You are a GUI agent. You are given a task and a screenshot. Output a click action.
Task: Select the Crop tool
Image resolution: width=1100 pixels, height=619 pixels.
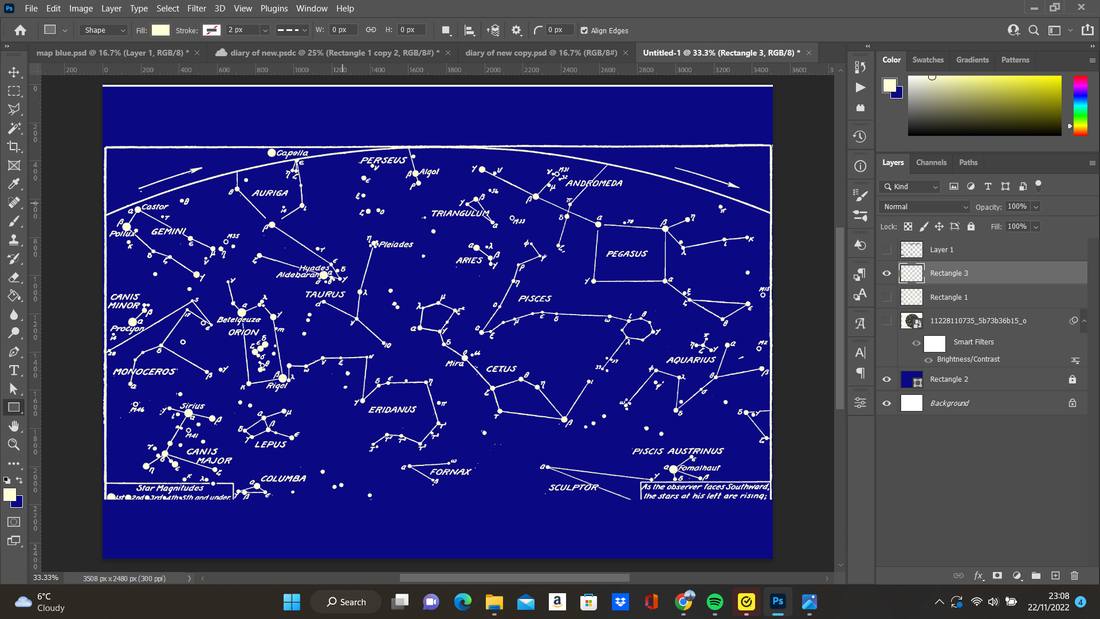(14, 147)
